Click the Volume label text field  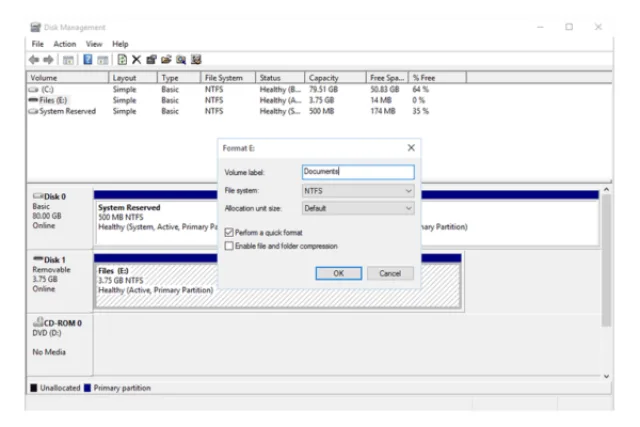(x=358, y=172)
